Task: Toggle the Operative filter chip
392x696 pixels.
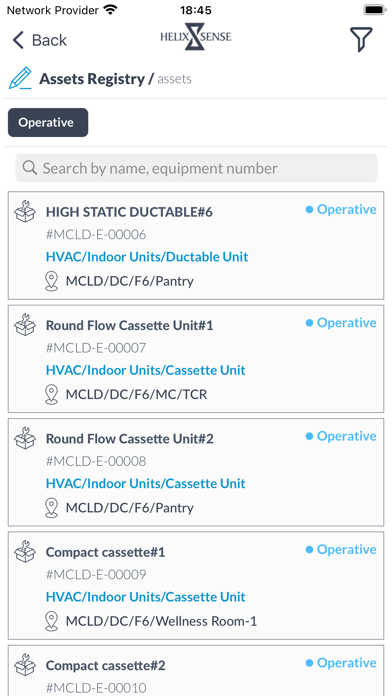Action: coord(48,123)
